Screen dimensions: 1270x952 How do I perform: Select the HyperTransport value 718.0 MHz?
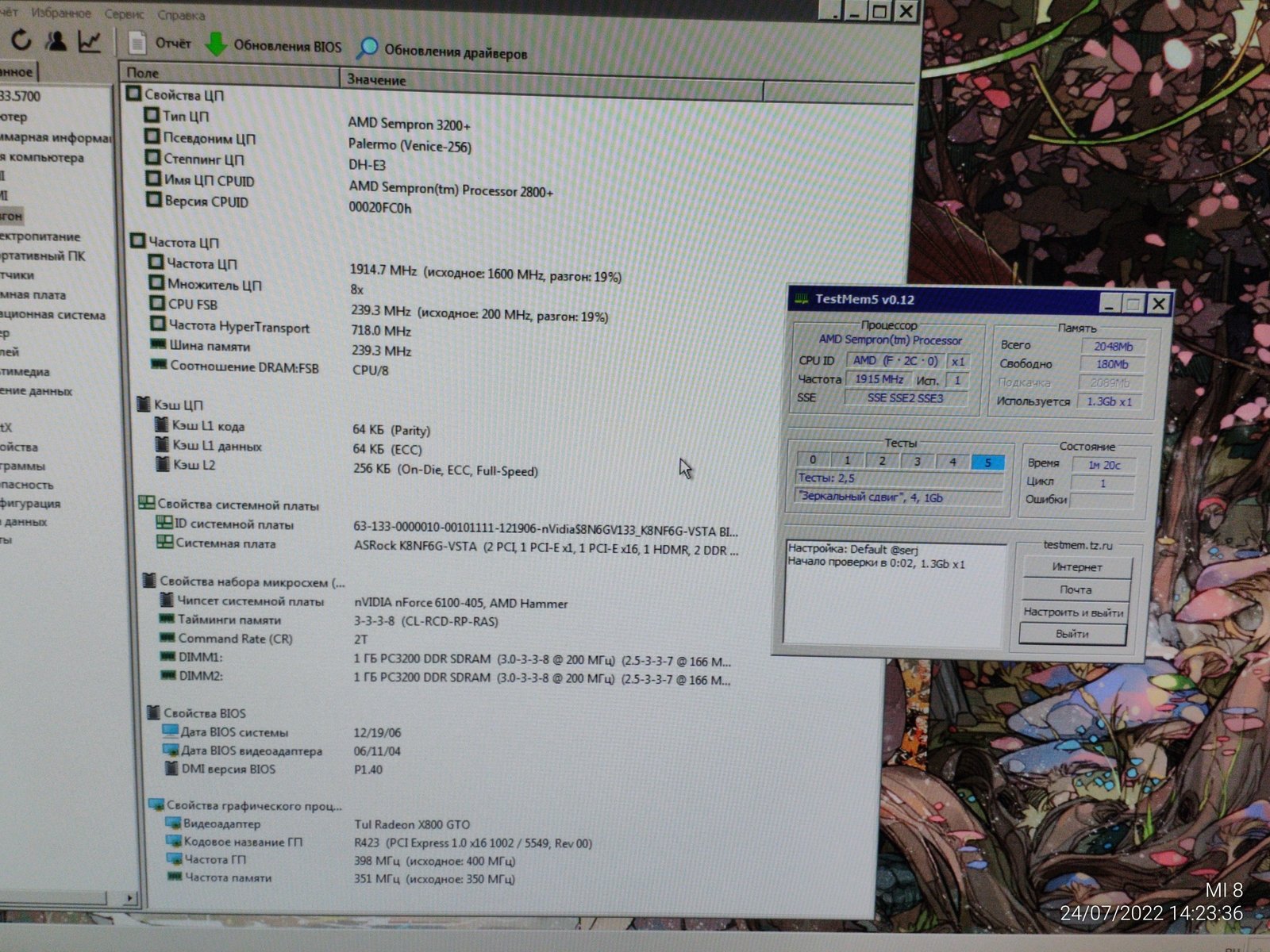381,330
